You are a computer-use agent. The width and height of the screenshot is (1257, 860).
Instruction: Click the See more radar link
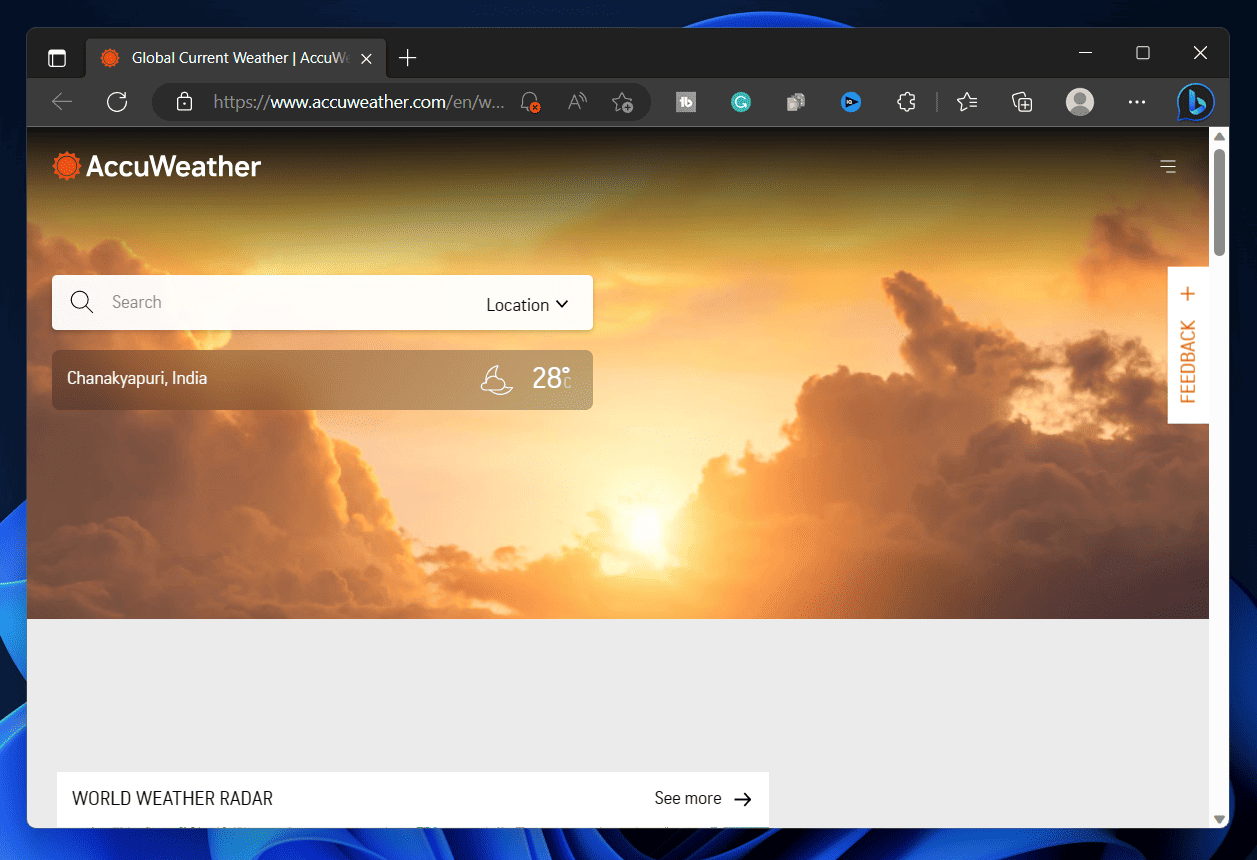tap(702, 798)
